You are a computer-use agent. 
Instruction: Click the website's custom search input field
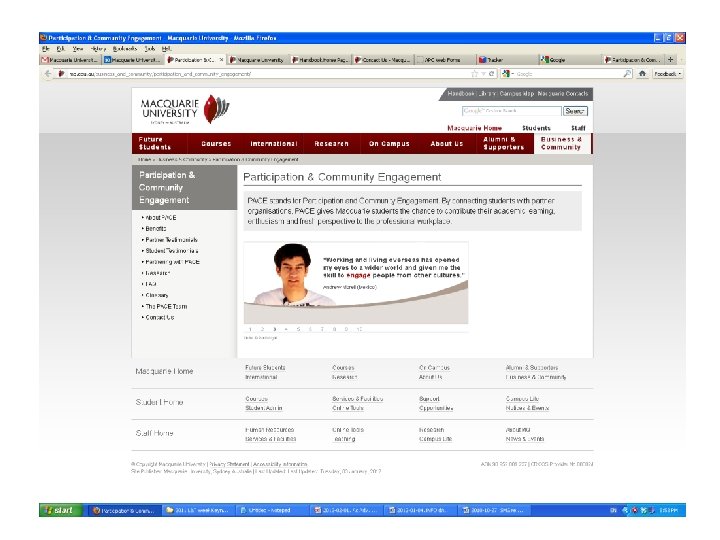click(x=512, y=111)
